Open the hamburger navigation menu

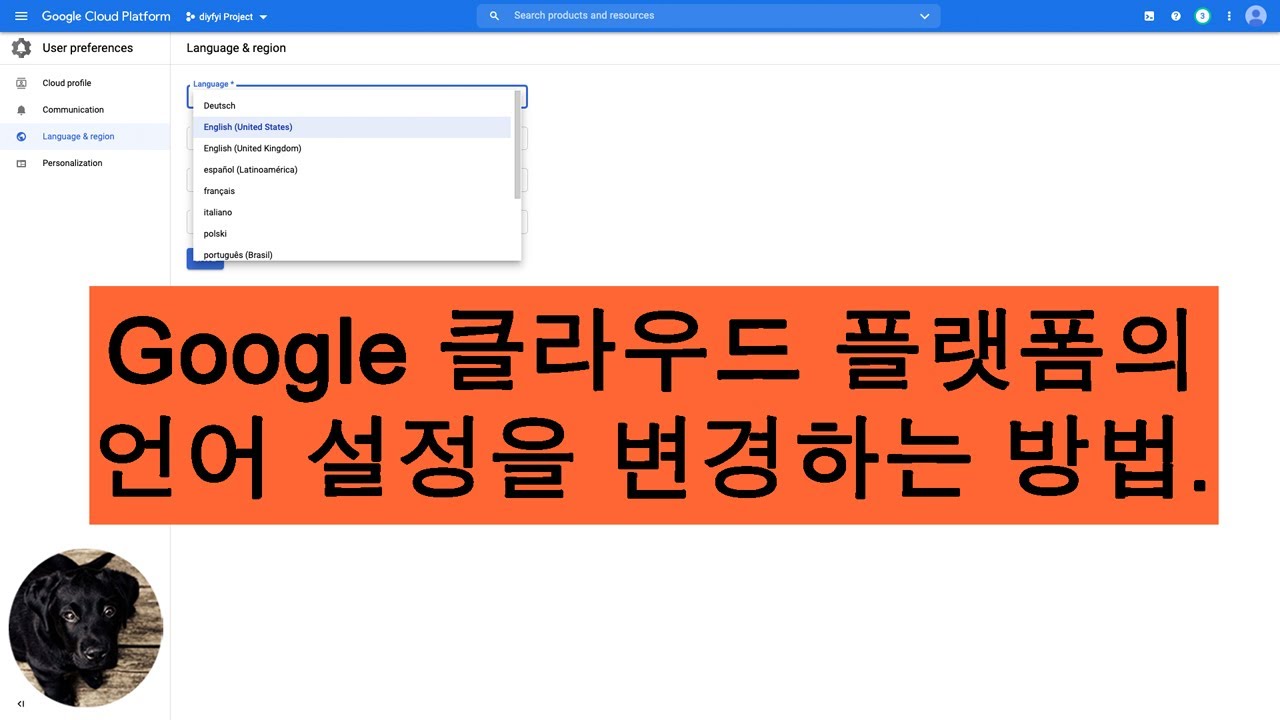point(21,16)
